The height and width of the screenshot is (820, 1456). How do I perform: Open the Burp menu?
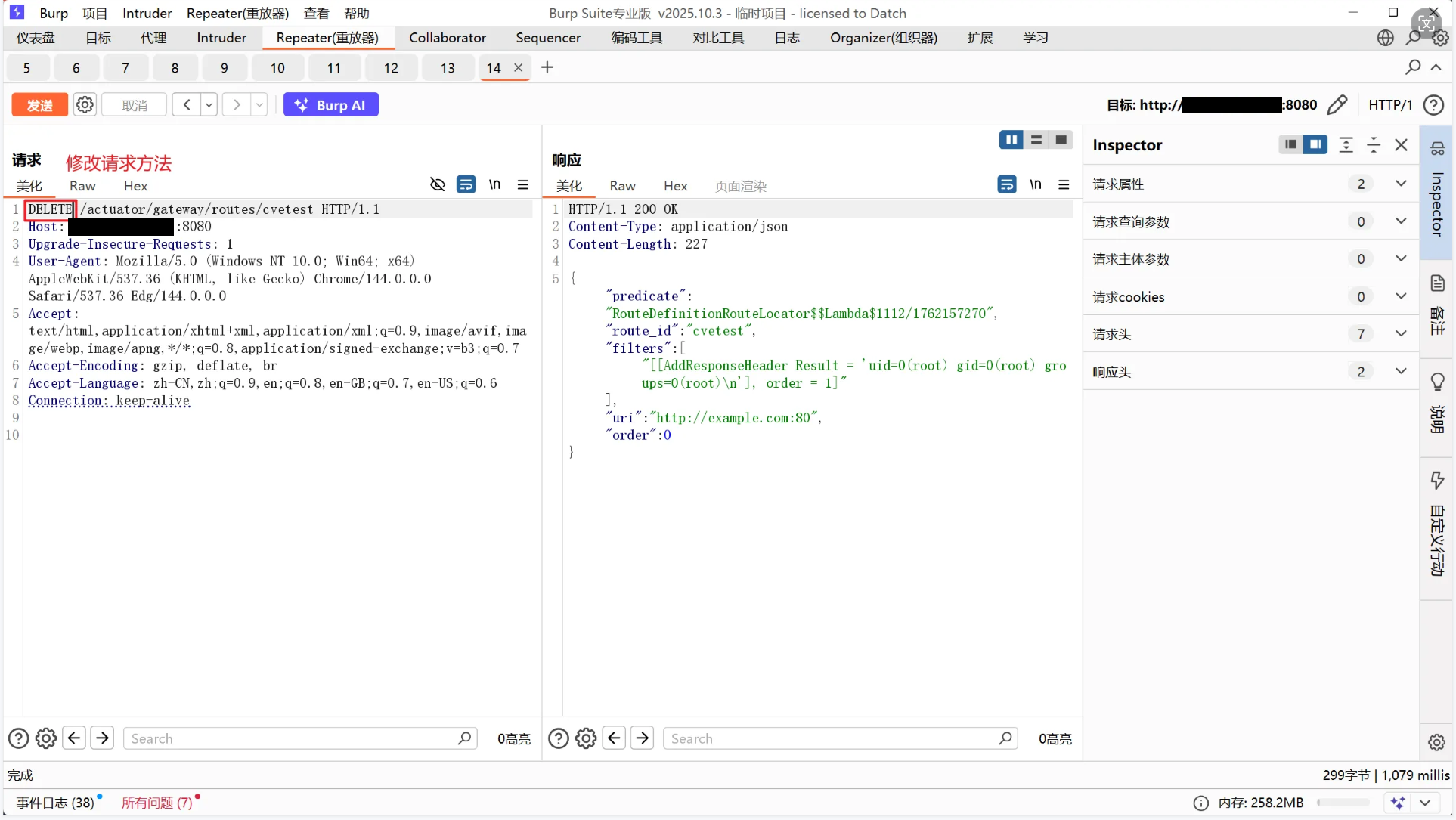pos(54,14)
